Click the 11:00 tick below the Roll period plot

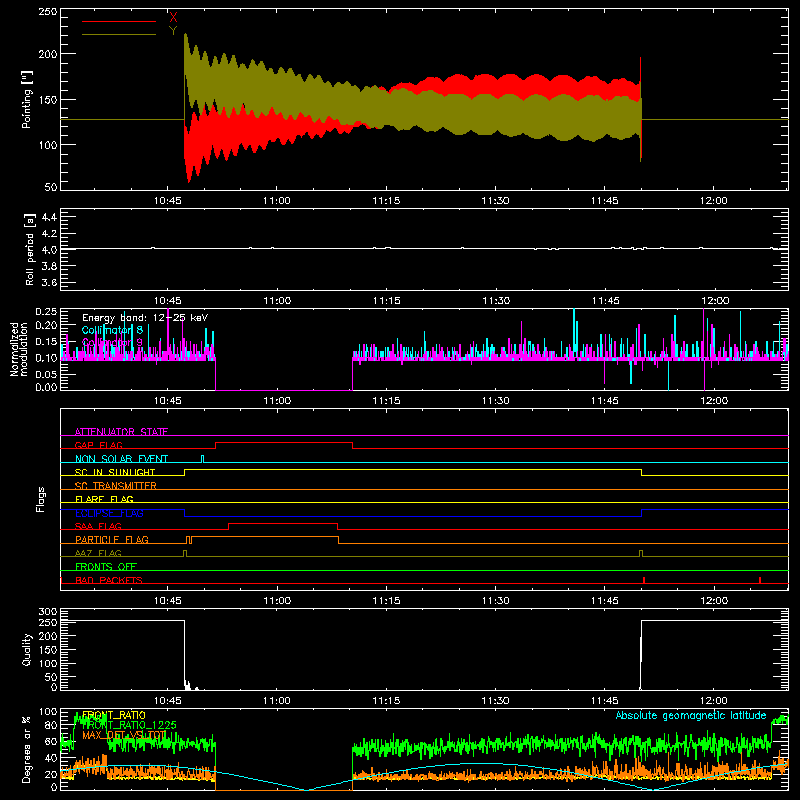point(277,301)
